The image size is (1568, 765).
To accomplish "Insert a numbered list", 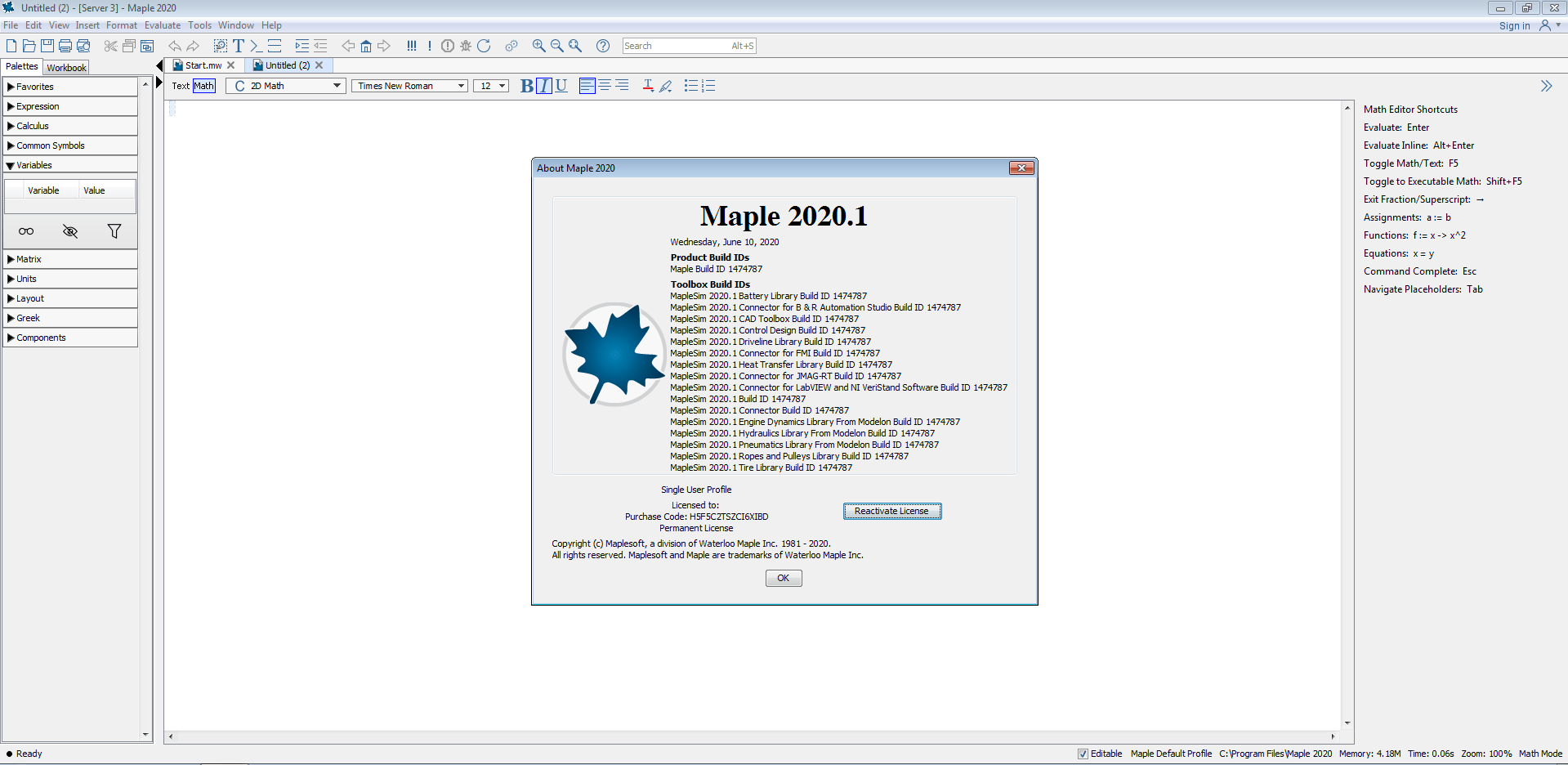I will click(708, 85).
